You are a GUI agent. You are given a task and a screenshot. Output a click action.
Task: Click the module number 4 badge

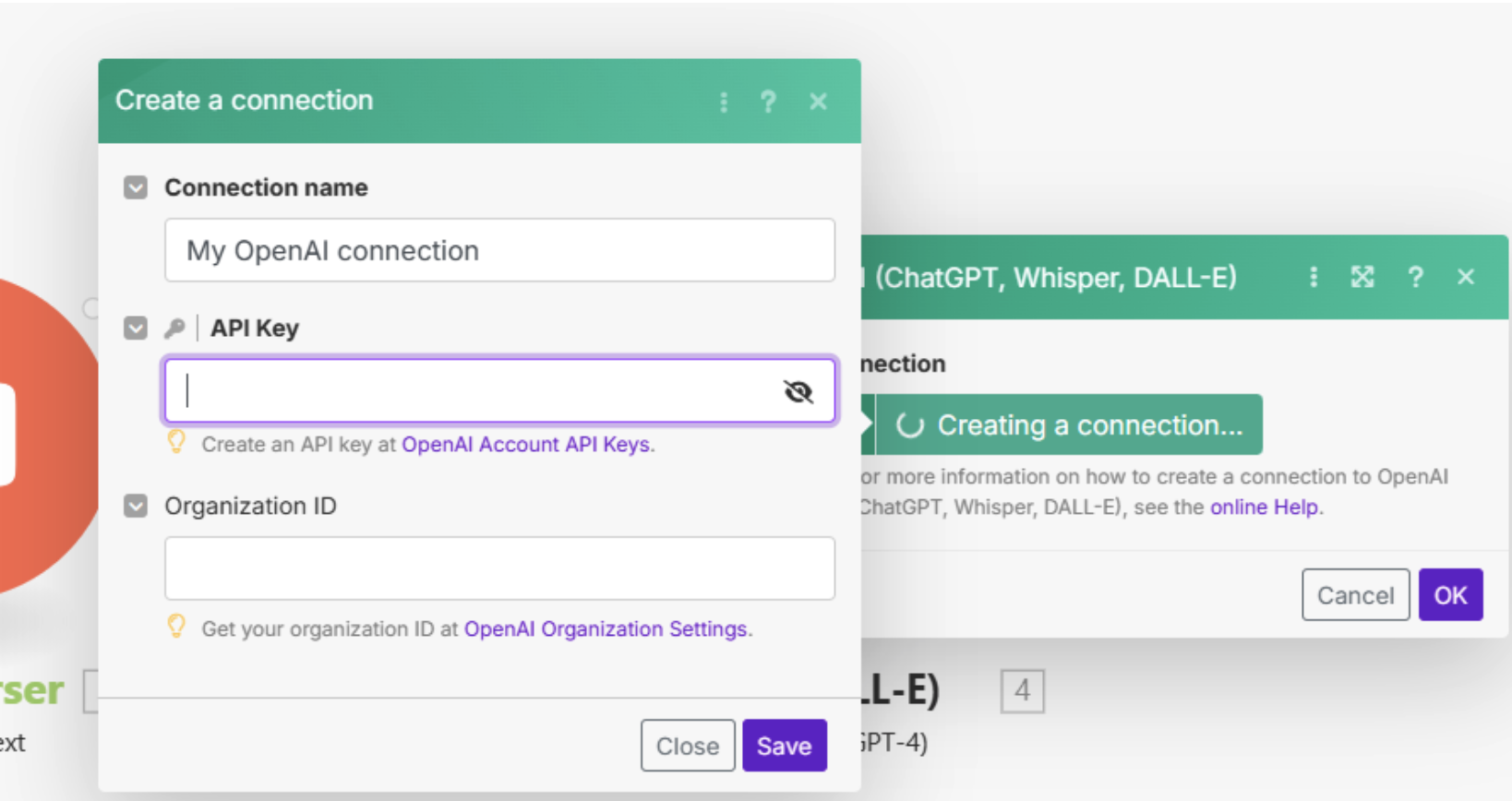[1022, 691]
